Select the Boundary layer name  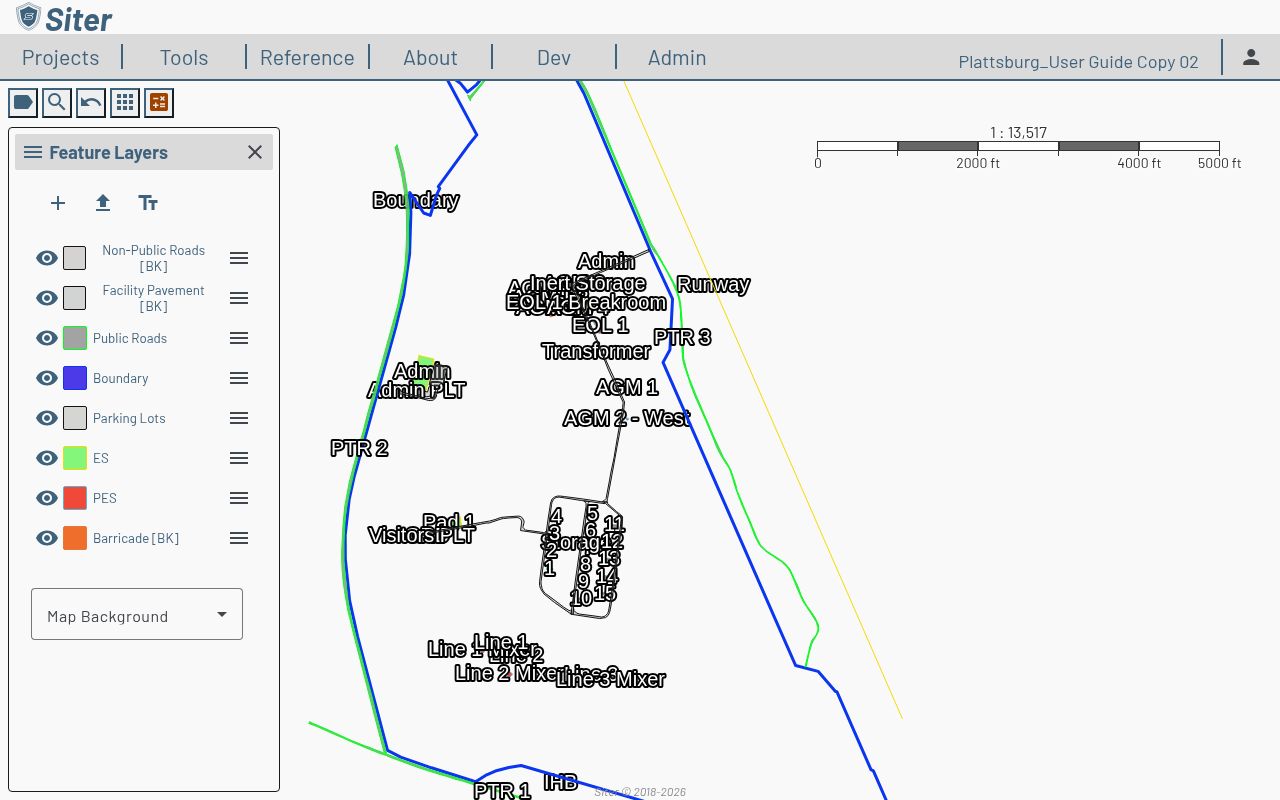point(121,378)
